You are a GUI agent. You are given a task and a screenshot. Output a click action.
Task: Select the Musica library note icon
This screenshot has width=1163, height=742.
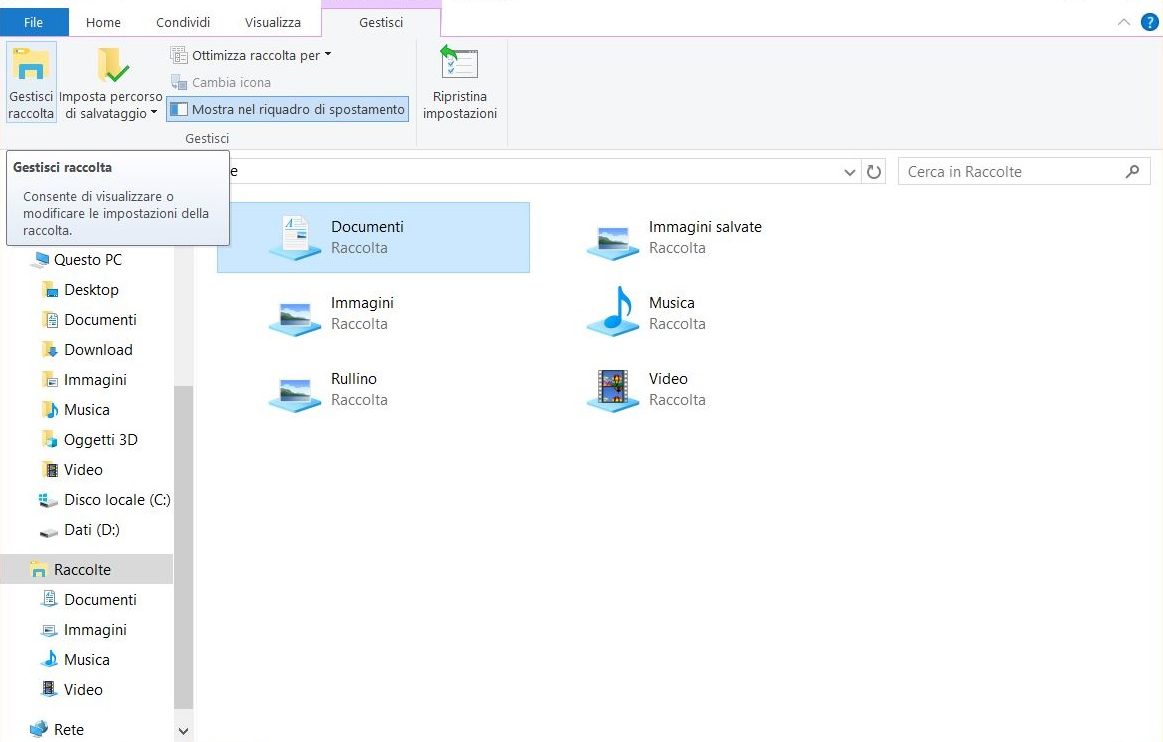[x=612, y=310]
